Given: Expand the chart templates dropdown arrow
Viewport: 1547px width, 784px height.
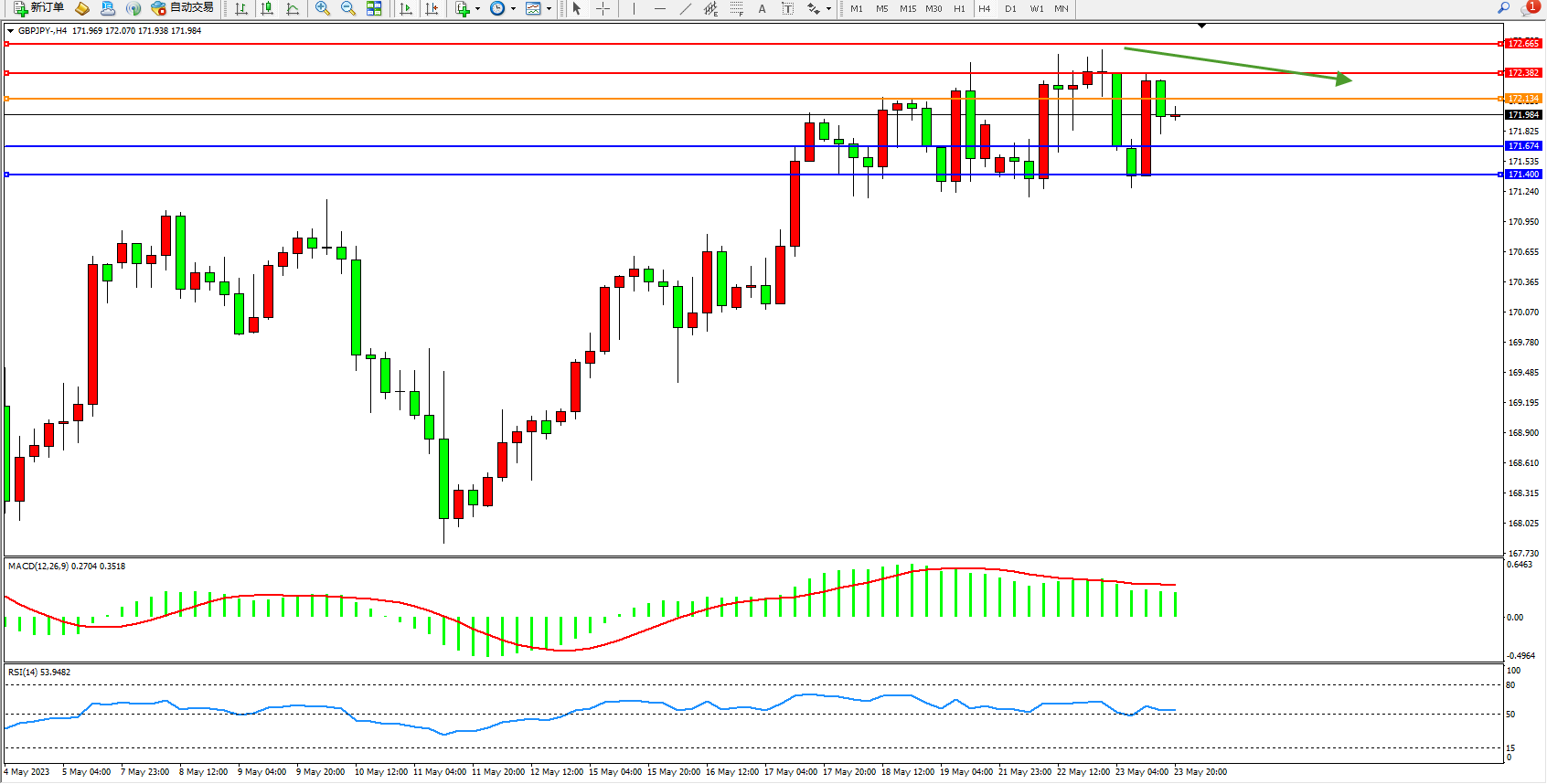Looking at the screenshot, I should pyautogui.click(x=549, y=8).
